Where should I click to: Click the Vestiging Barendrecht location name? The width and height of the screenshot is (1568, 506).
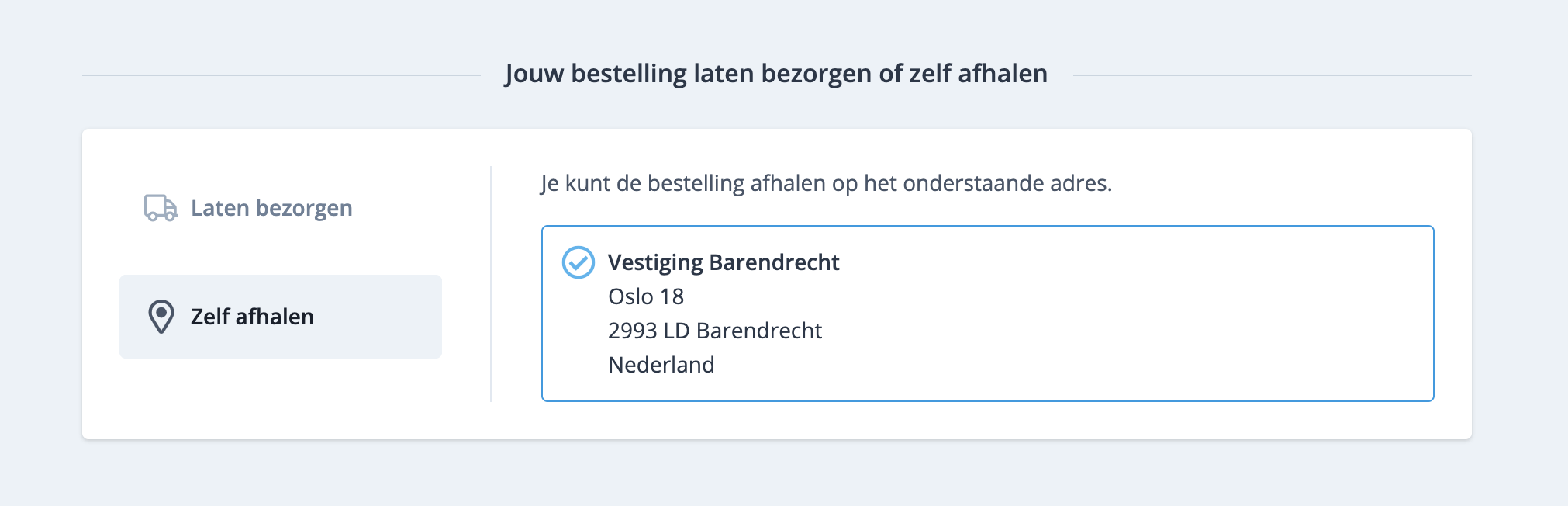coord(723,262)
